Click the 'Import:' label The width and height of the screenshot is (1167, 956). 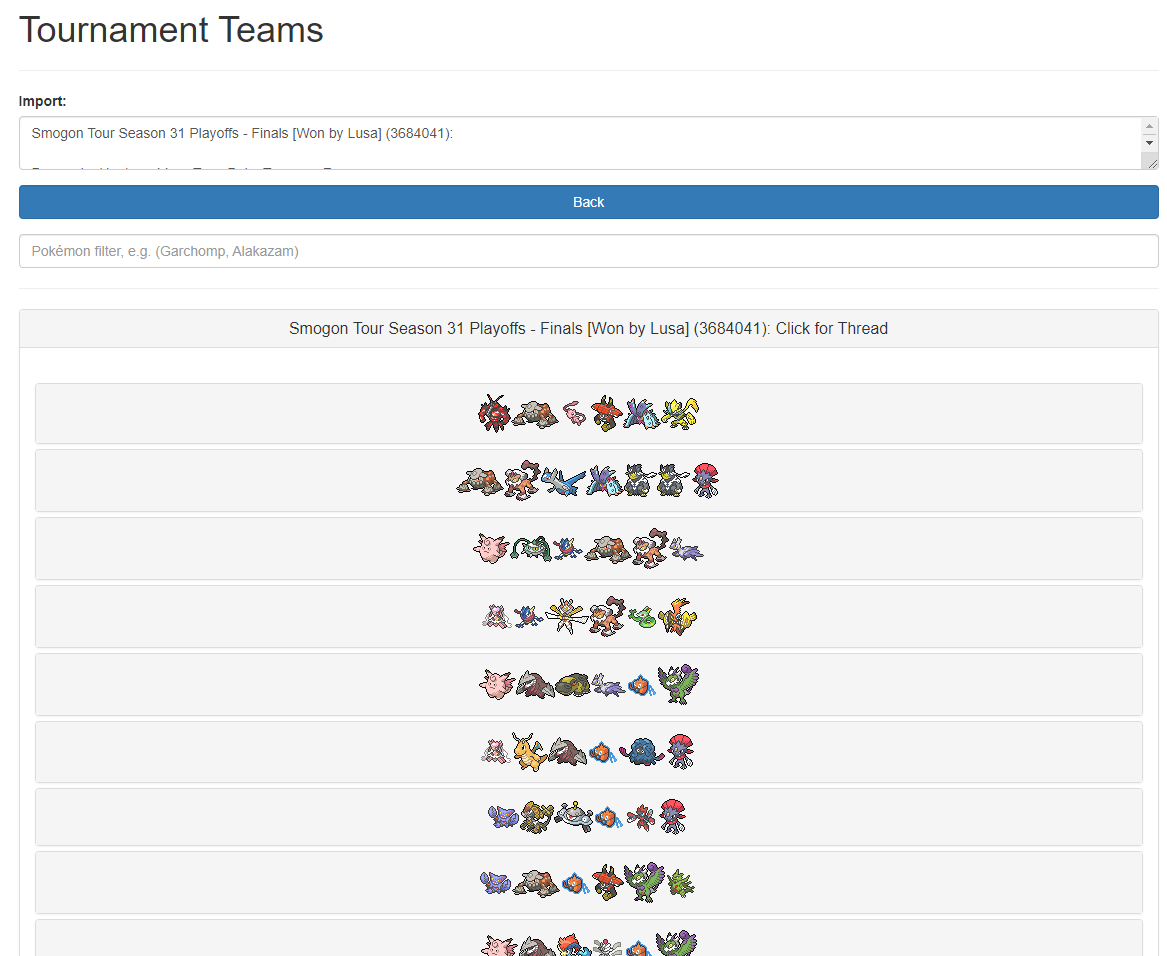pos(42,101)
